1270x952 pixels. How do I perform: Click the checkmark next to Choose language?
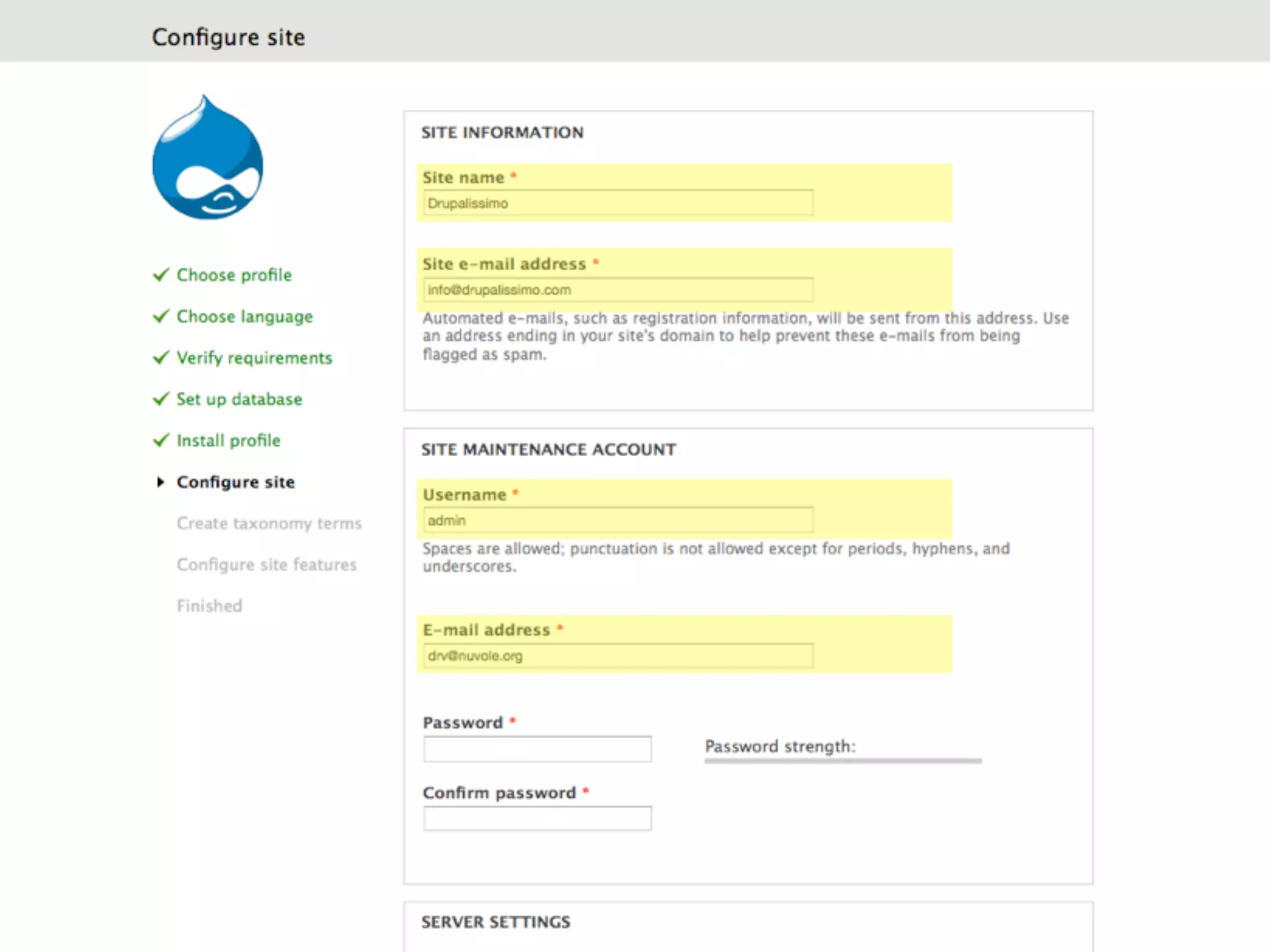[x=161, y=316]
